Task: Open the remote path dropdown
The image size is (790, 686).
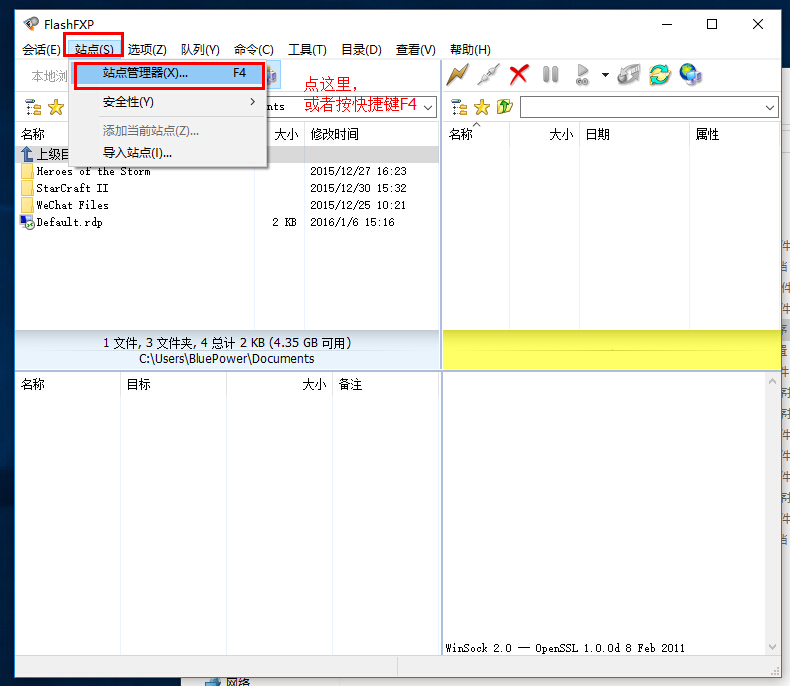Action: coord(769,107)
